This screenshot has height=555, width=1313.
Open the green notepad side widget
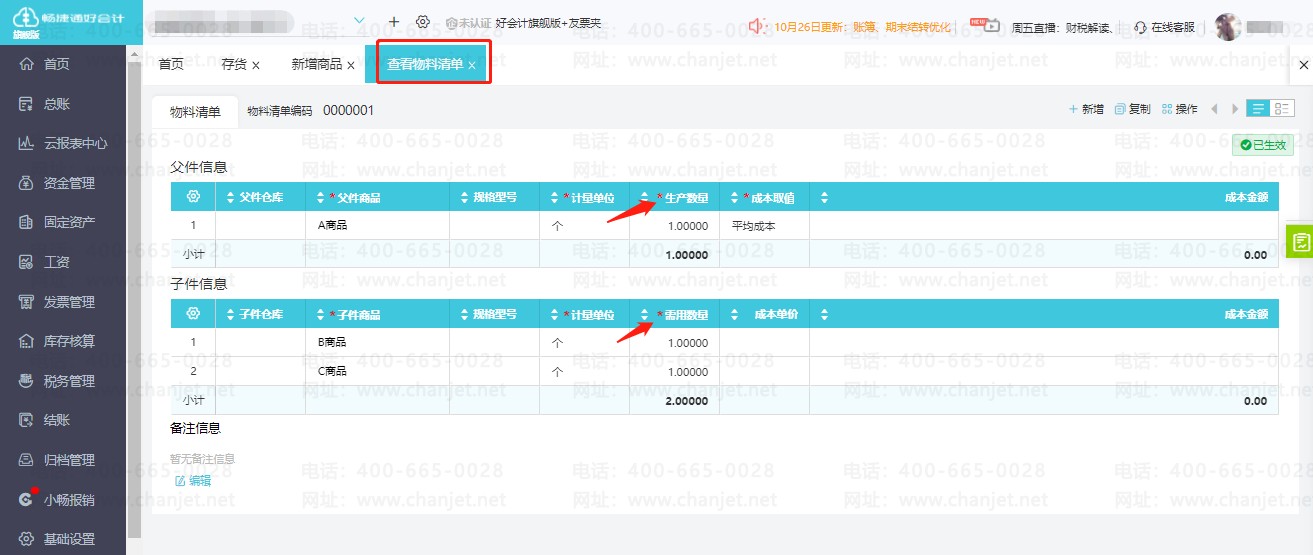tap(1300, 242)
